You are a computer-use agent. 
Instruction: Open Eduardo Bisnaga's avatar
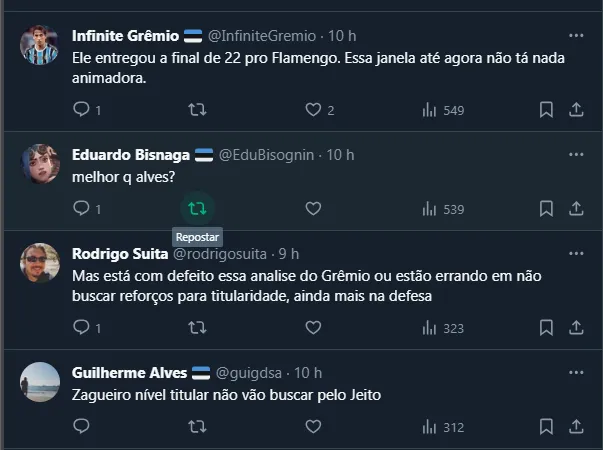pyautogui.click(x=40, y=164)
